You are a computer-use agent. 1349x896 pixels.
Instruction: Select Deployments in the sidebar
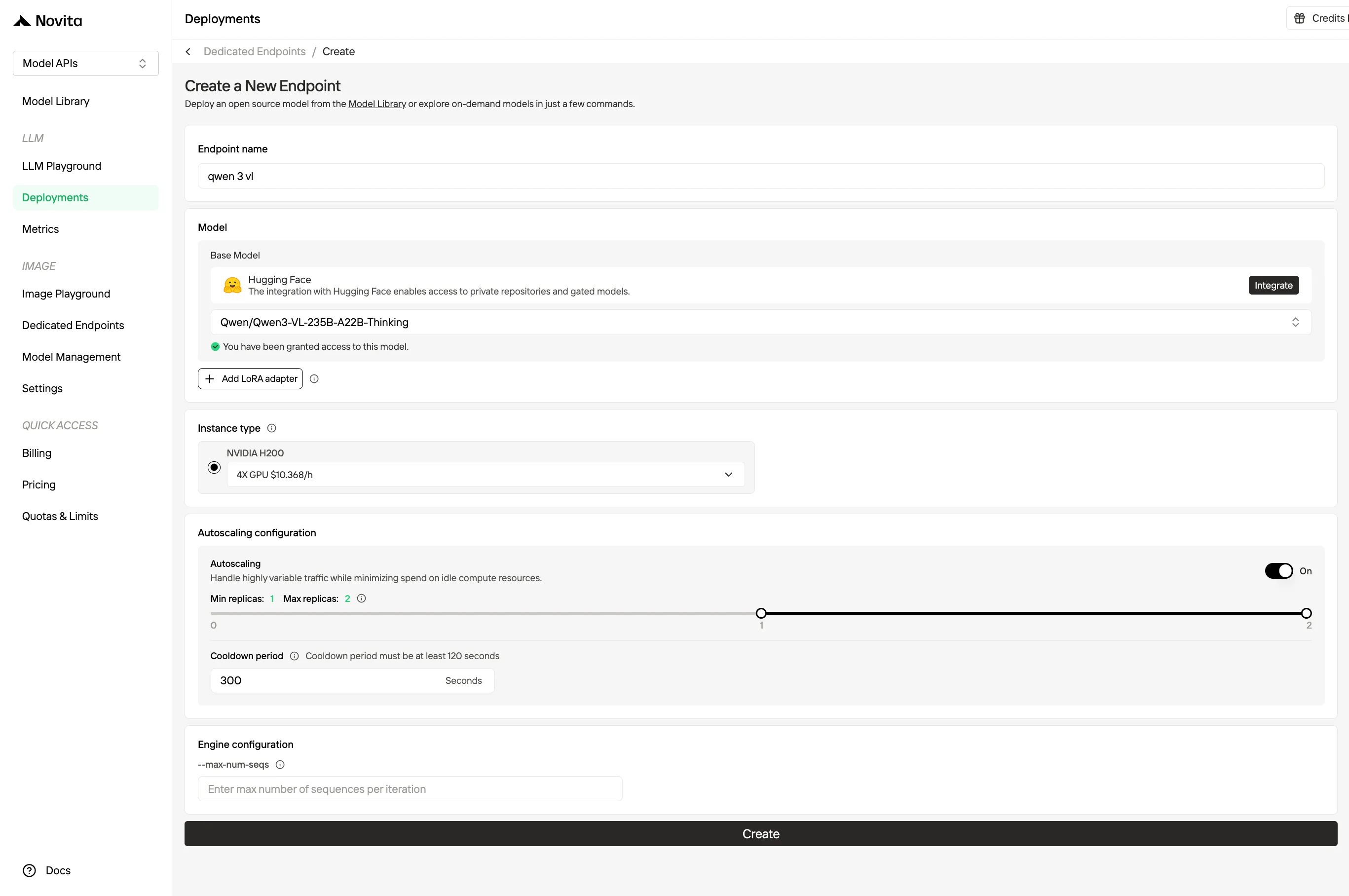86,197
